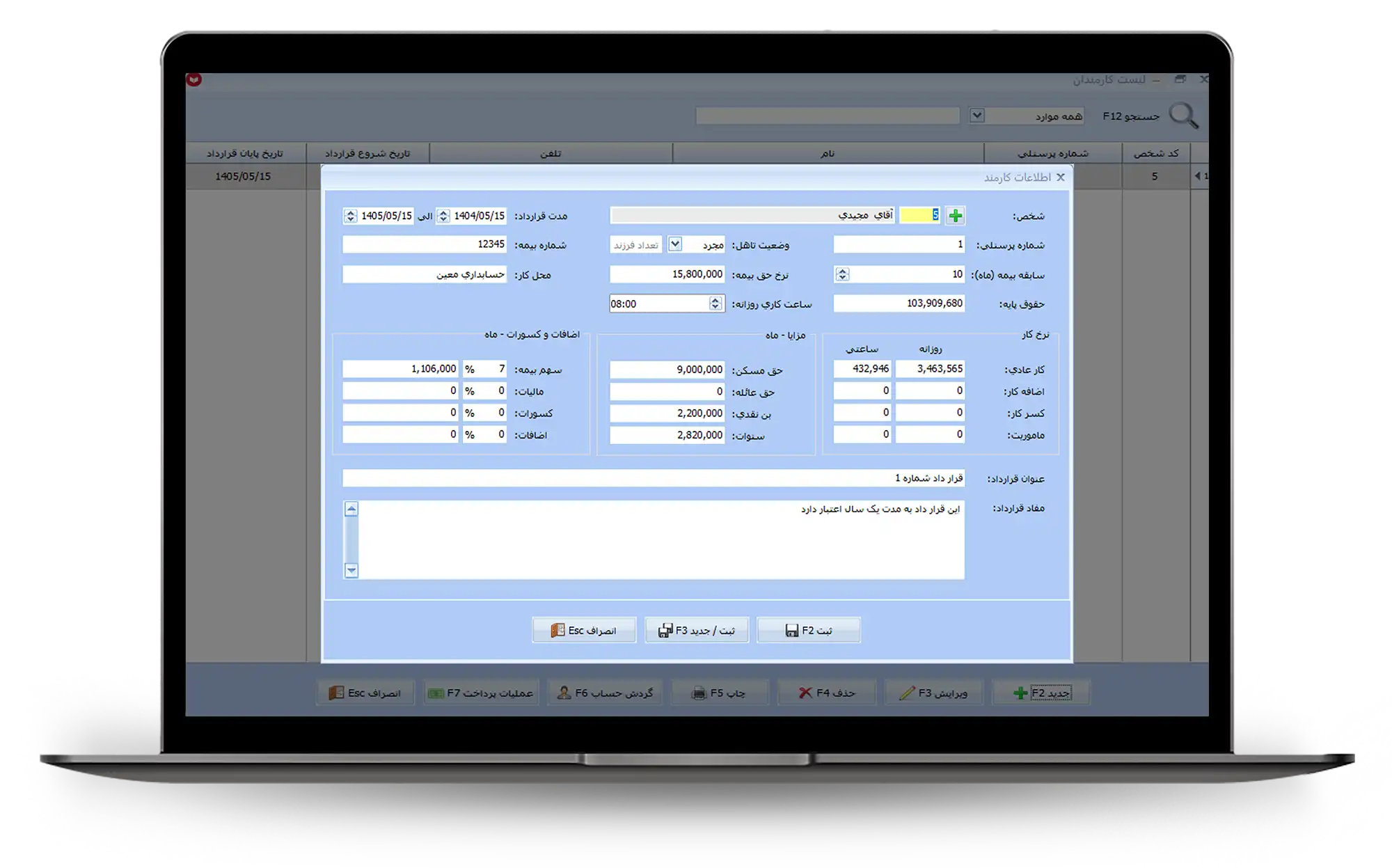Click the pencil F3 edit button
The height and width of the screenshot is (868, 1392).
click(933, 693)
